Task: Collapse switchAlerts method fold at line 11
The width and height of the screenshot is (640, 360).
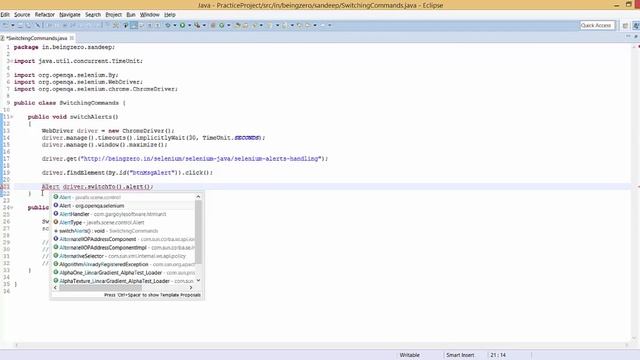Action: point(11,117)
